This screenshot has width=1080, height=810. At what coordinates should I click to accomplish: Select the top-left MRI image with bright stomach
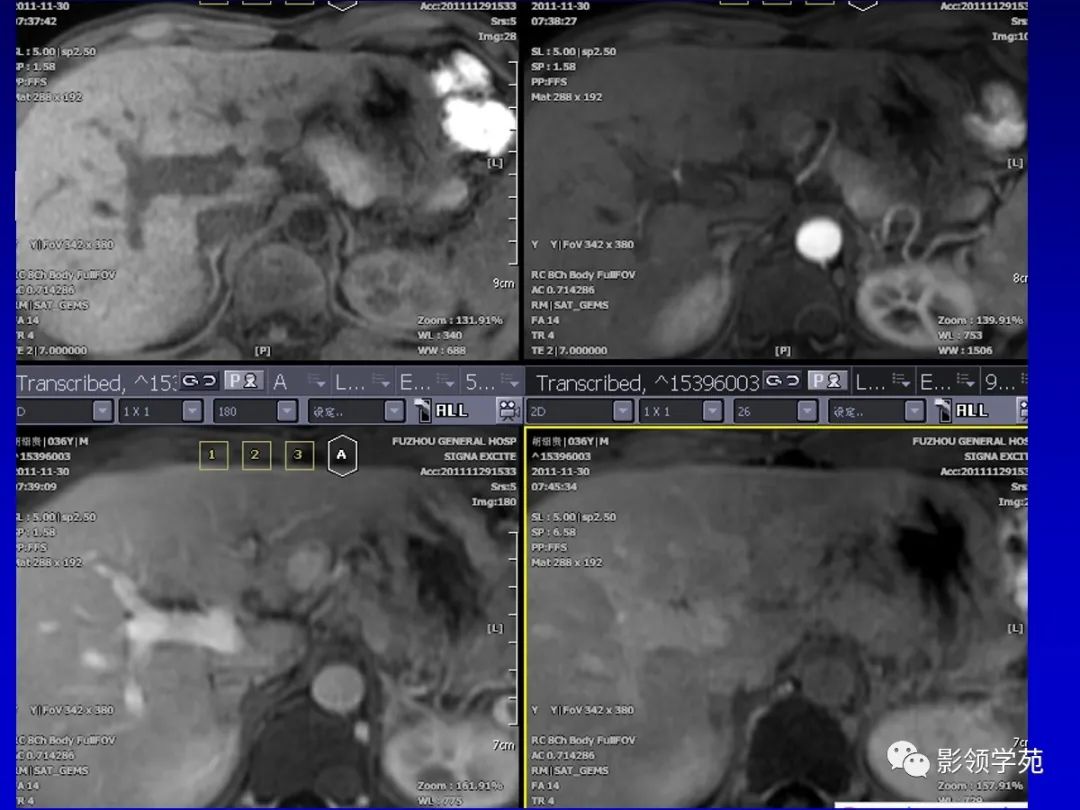click(267, 180)
